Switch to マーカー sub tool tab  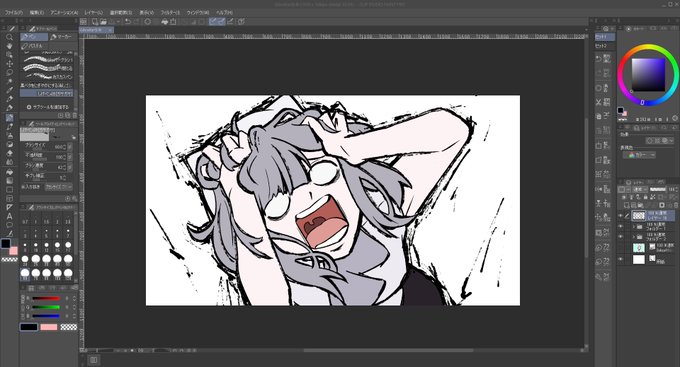(62, 37)
